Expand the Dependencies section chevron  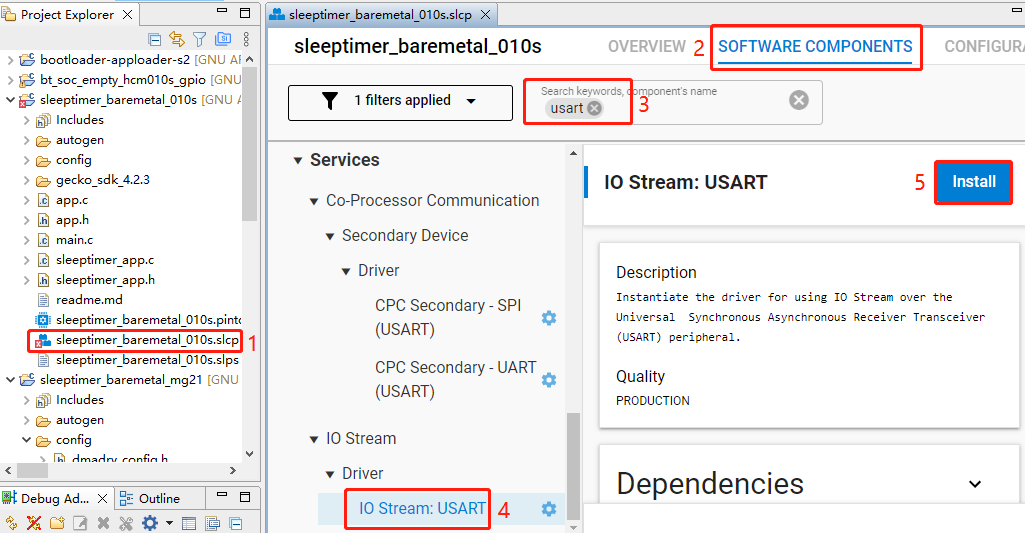(x=975, y=484)
